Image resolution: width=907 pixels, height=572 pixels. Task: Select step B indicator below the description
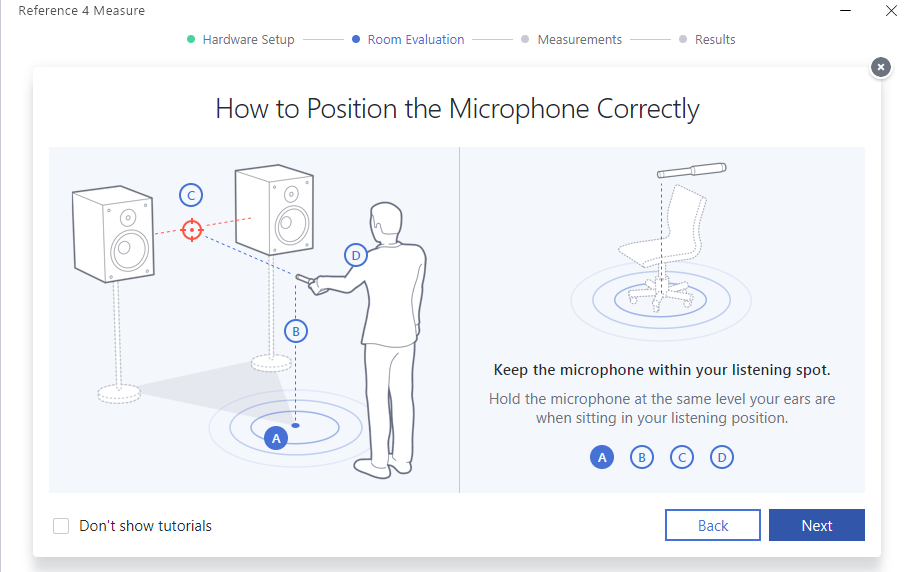(641, 457)
